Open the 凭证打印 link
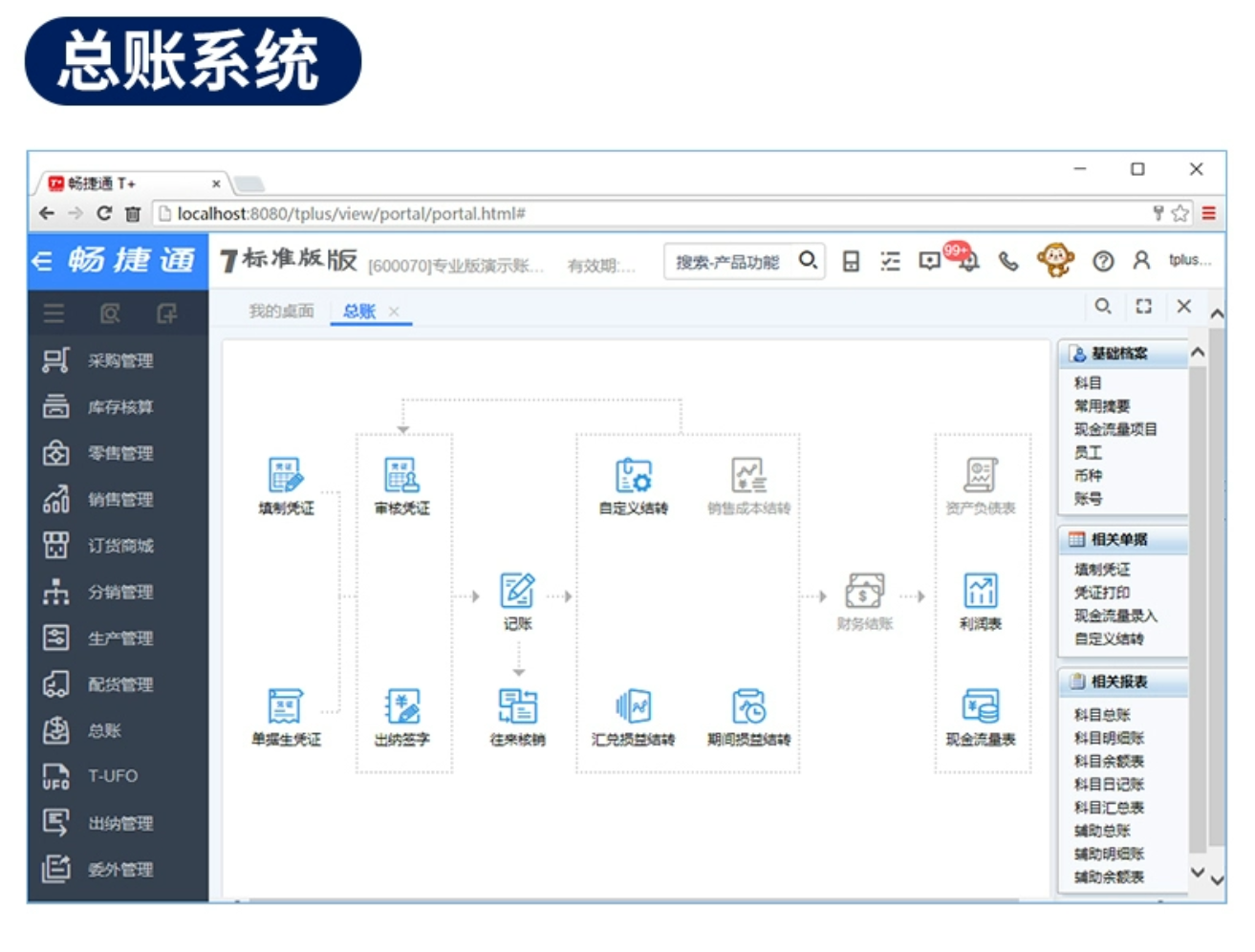Image resolution: width=1255 pixels, height=952 pixels. point(1102,593)
